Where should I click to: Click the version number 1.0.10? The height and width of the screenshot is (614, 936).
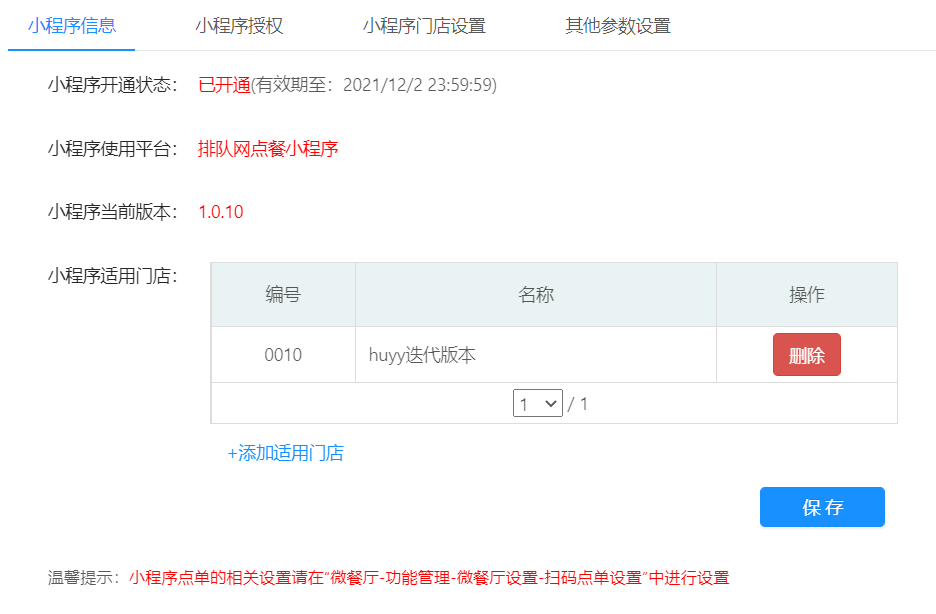pyautogui.click(x=220, y=212)
